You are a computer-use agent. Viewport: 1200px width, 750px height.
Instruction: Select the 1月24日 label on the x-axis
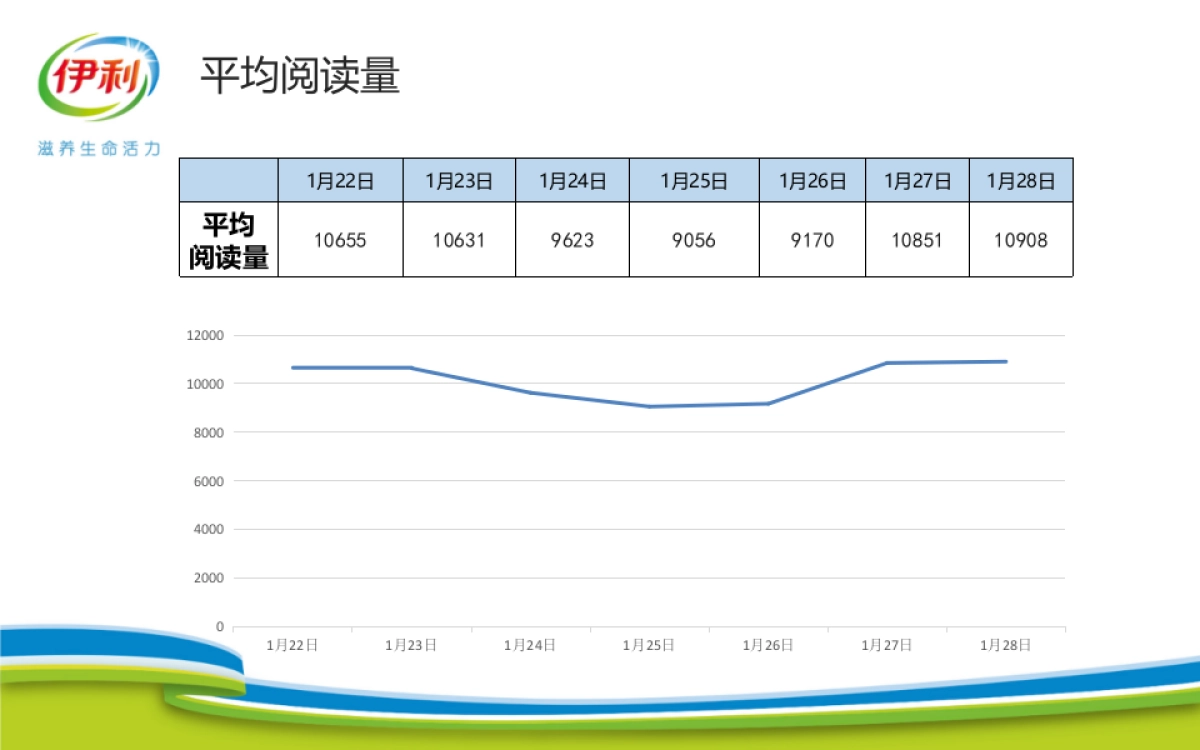(x=531, y=645)
